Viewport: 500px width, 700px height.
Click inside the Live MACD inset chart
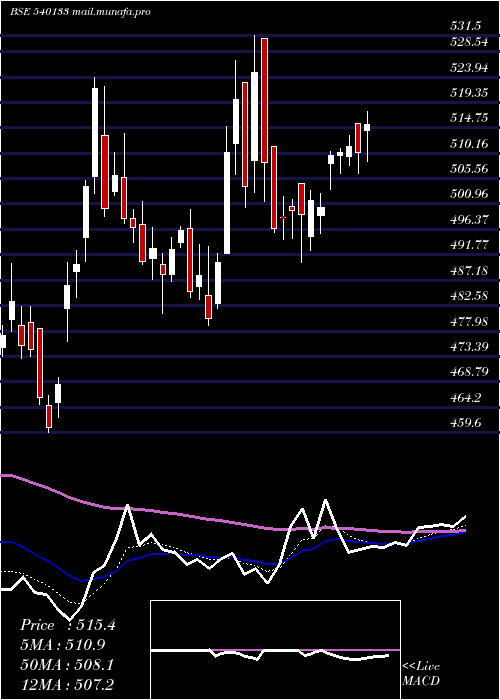pos(275,650)
